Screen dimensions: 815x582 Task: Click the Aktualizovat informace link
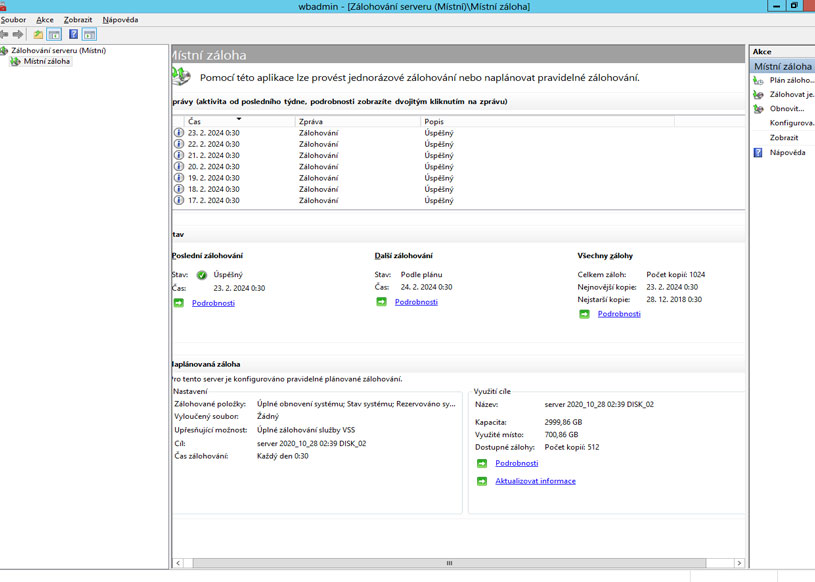pos(535,481)
